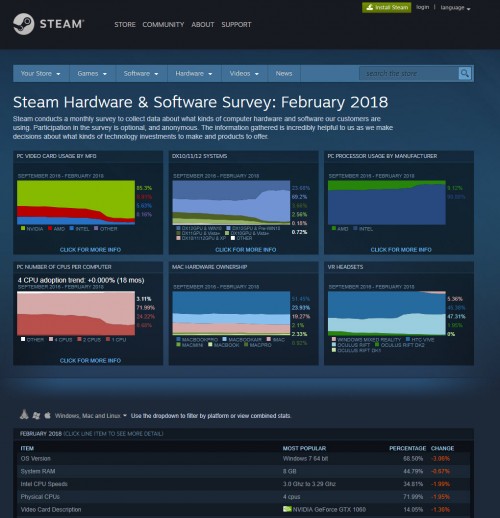This screenshot has height=518, width=500.
Task: Click for more info on processor usage
Action: (x=401, y=250)
